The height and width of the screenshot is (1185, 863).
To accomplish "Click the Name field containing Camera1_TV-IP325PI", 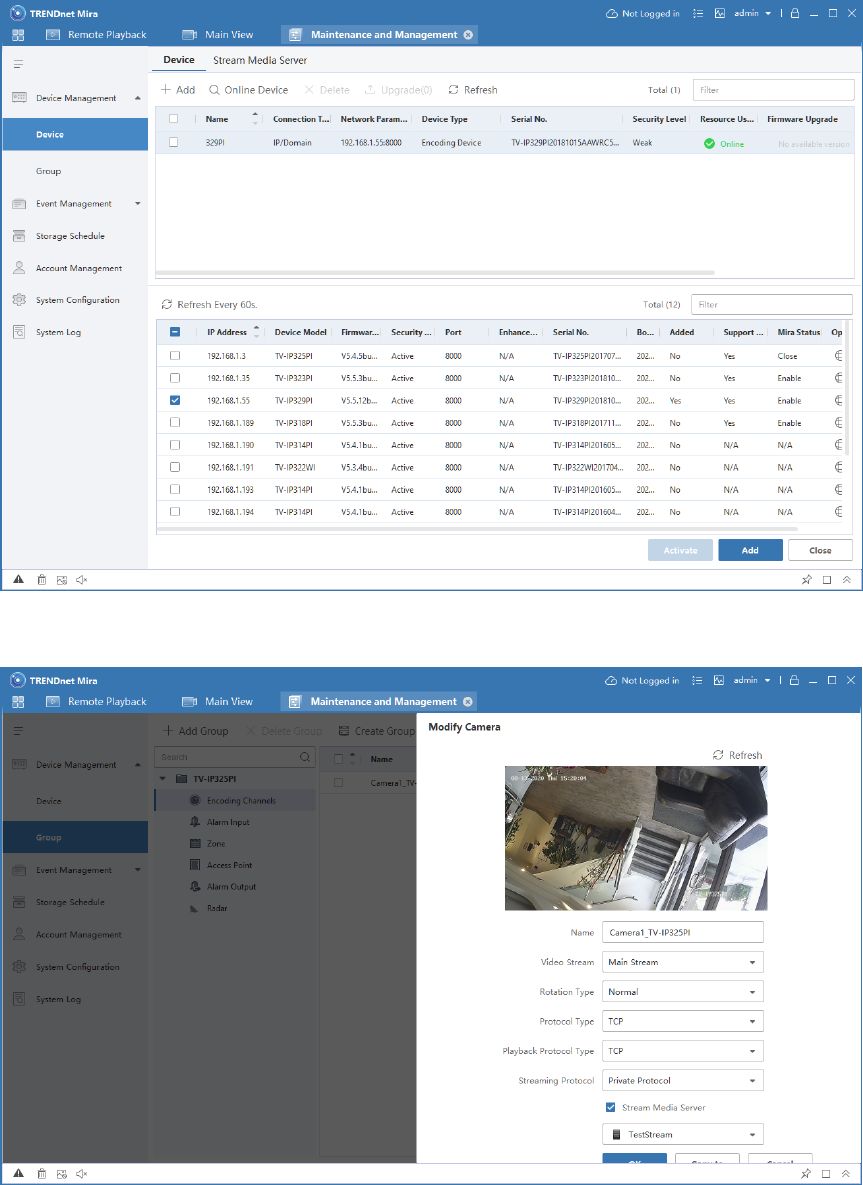I will 682,933.
